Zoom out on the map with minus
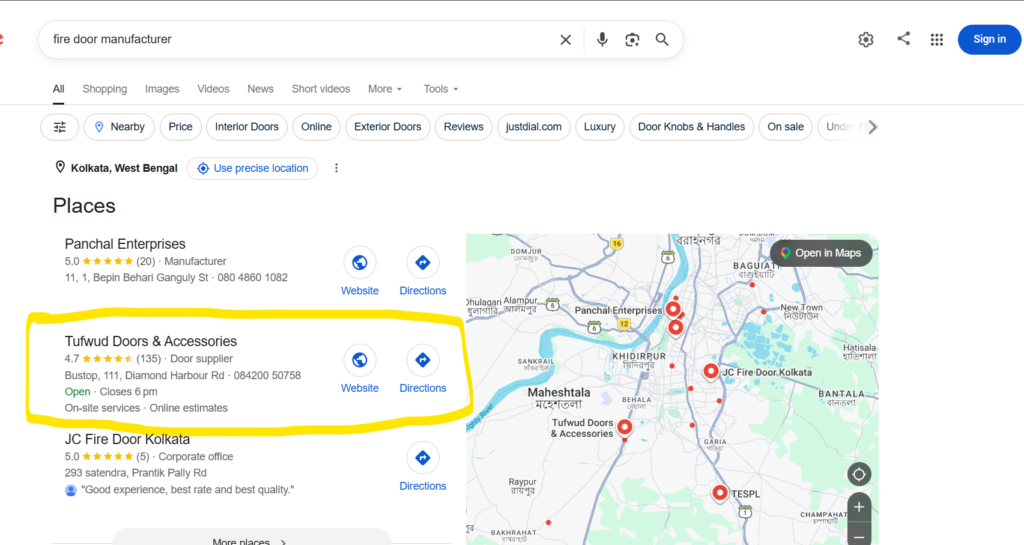The width and height of the screenshot is (1024, 545). tap(859, 537)
